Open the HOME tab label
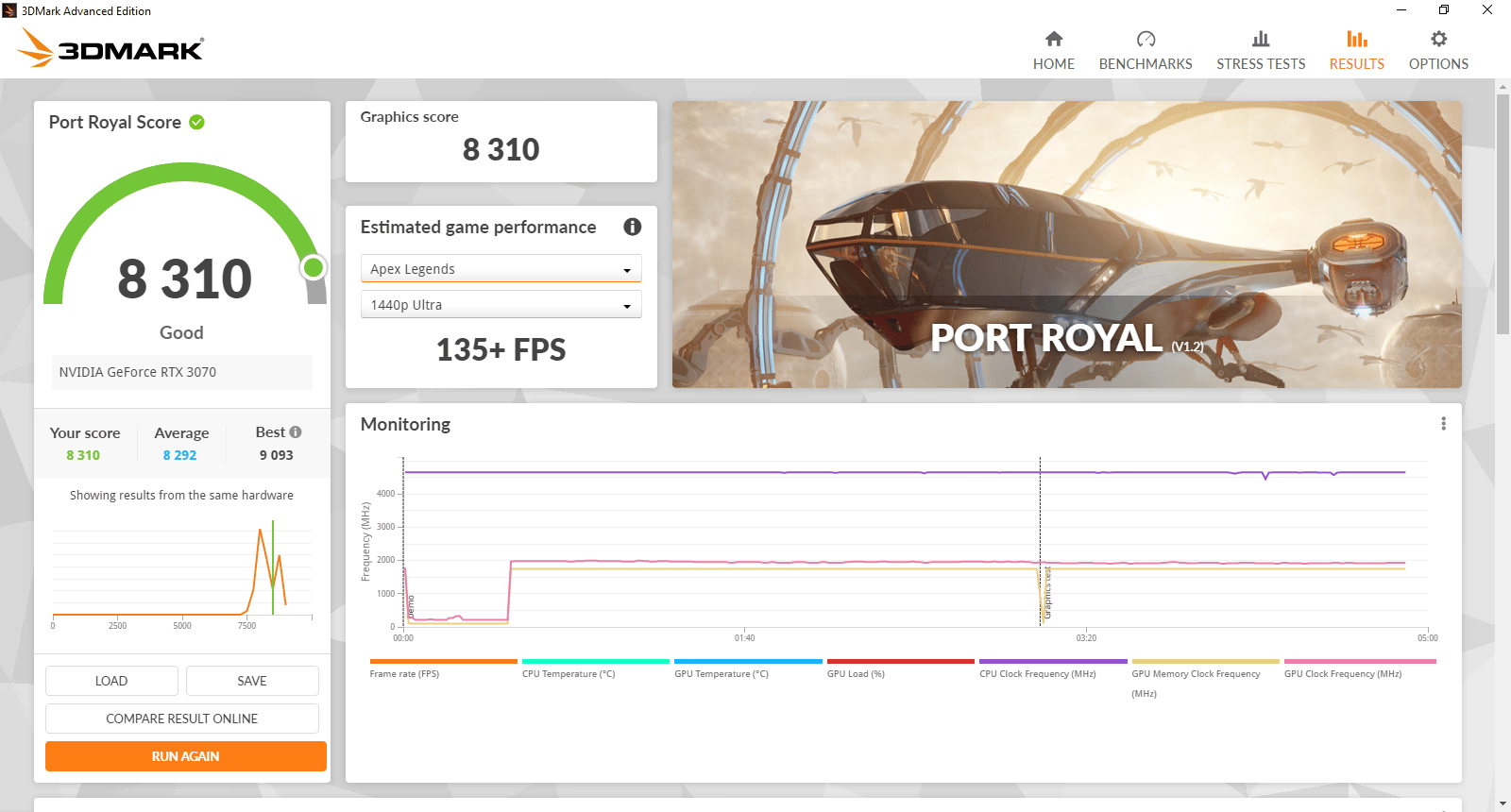1511x812 pixels. 1054,64
